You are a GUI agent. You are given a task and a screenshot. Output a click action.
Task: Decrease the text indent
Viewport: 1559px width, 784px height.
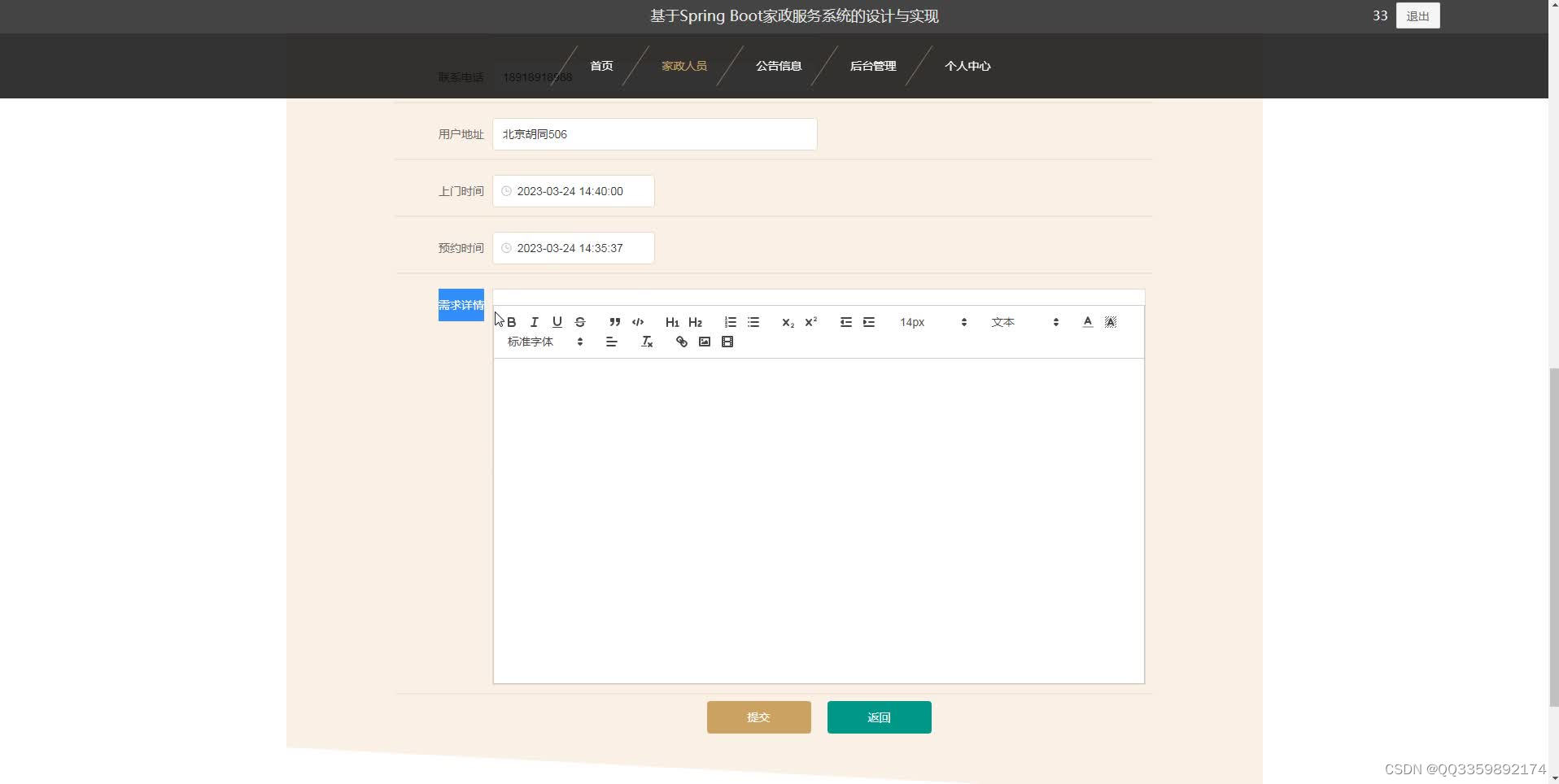point(846,322)
